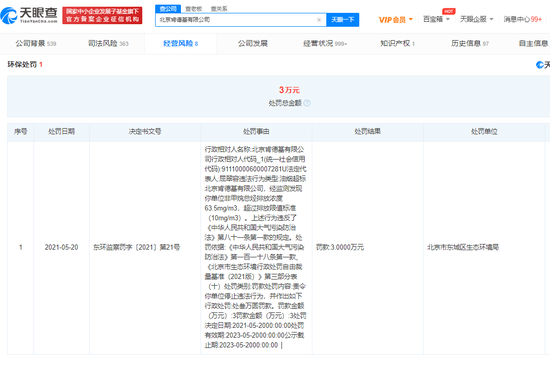Click the date cell 2021-05-20
The width and height of the screenshot is (550, 367).
61,247
